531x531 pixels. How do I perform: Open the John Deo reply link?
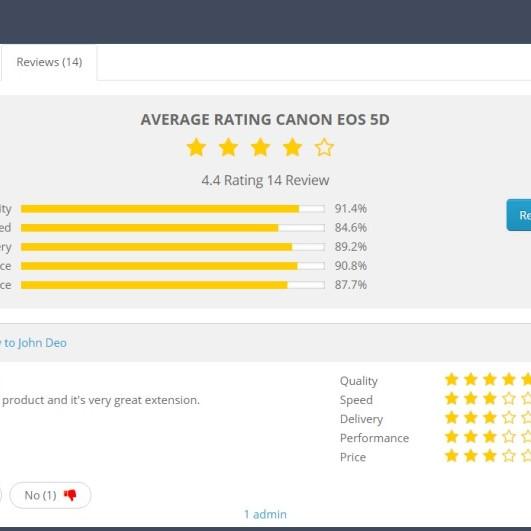[34, 343]
